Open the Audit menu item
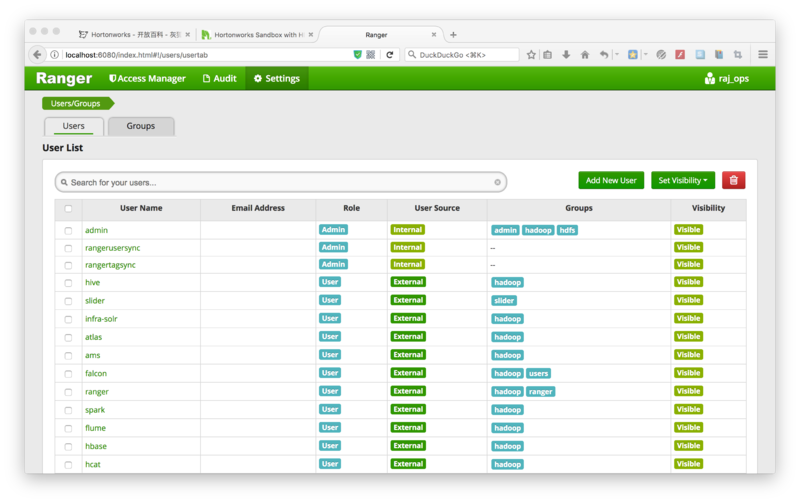Image resolution: width=800 pixels, height=503 pixels. (x=220, y=78)
